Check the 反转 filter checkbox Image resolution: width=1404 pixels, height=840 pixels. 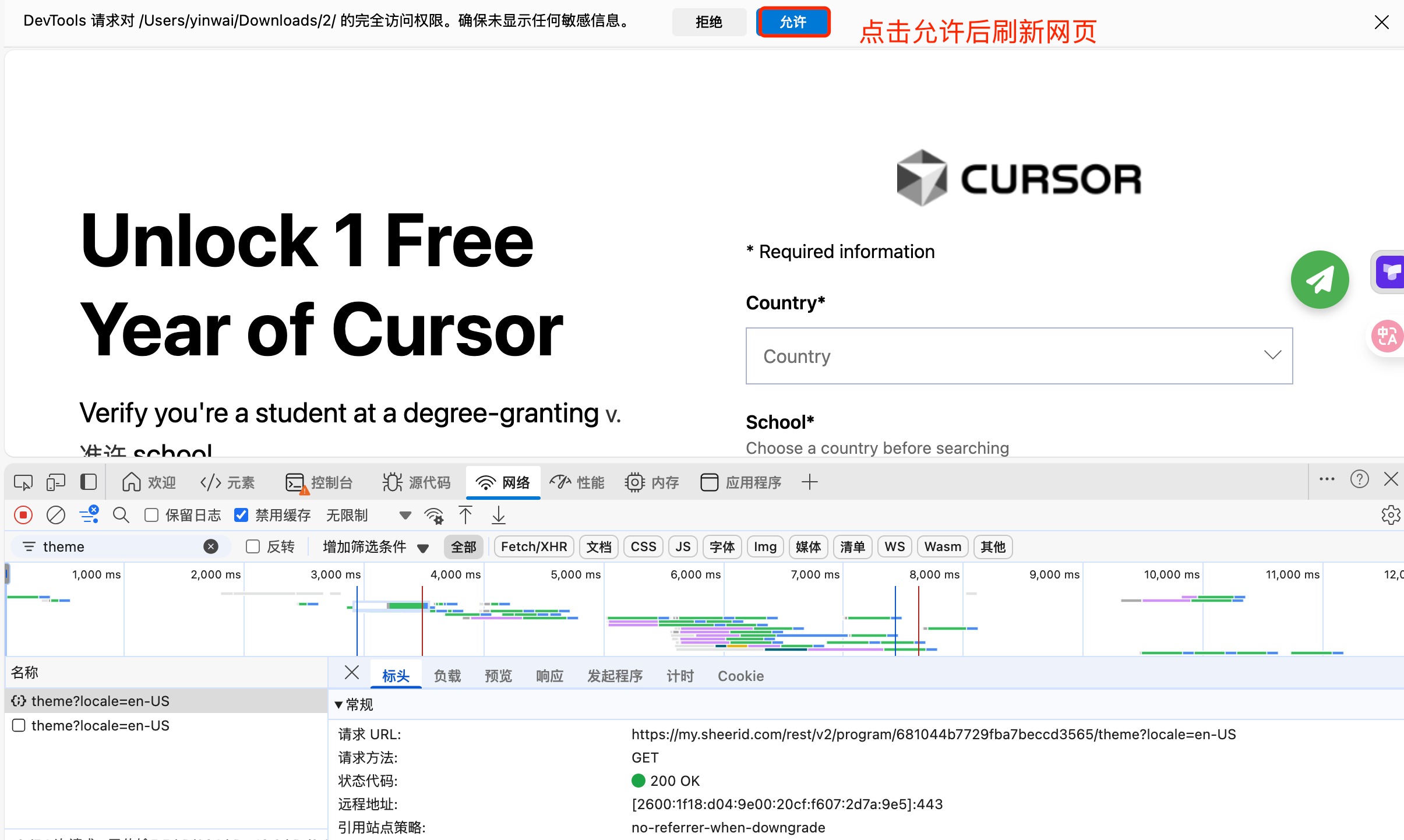(253, 546)
